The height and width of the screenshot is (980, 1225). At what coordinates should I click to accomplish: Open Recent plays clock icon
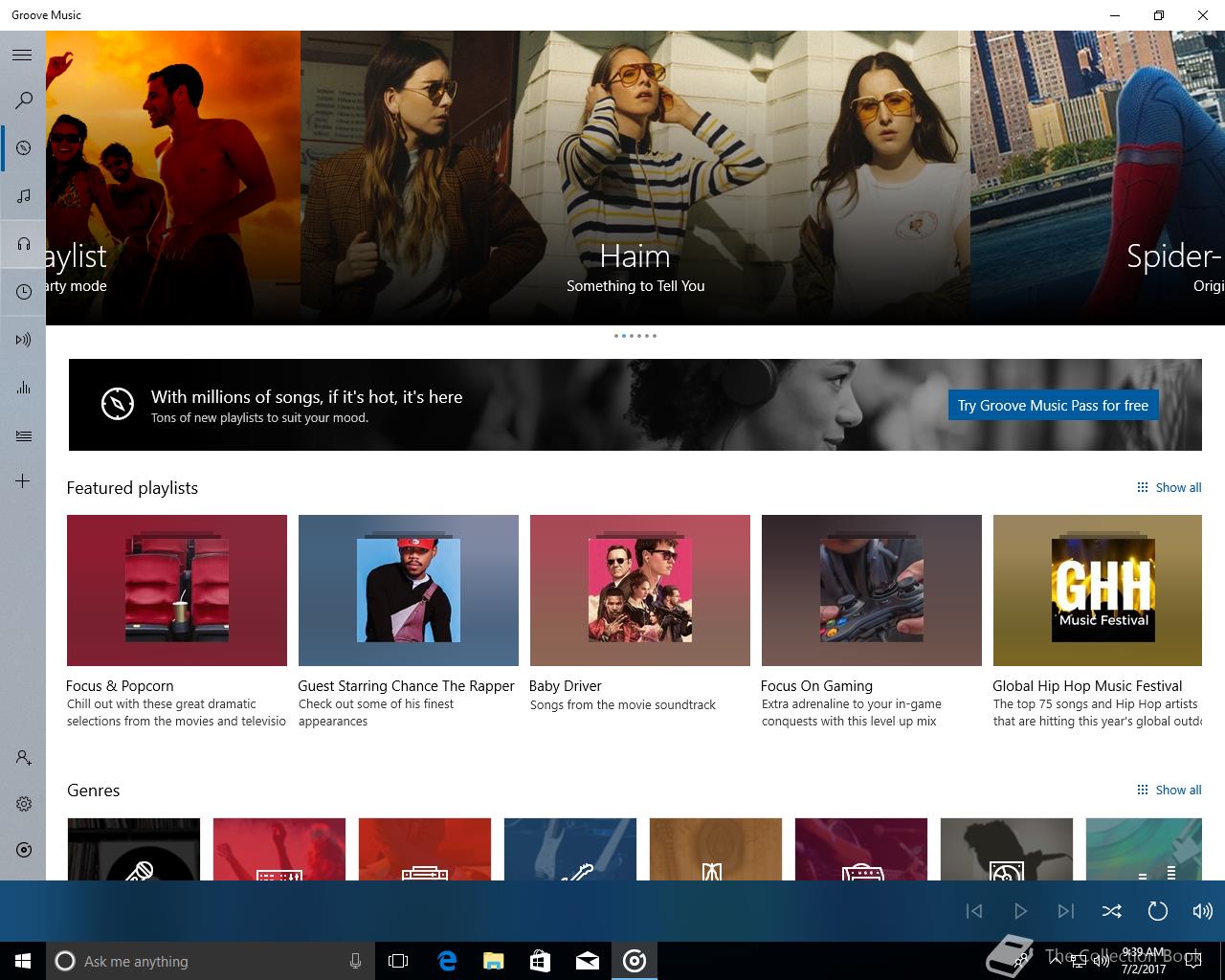click(x=23, y=291)
